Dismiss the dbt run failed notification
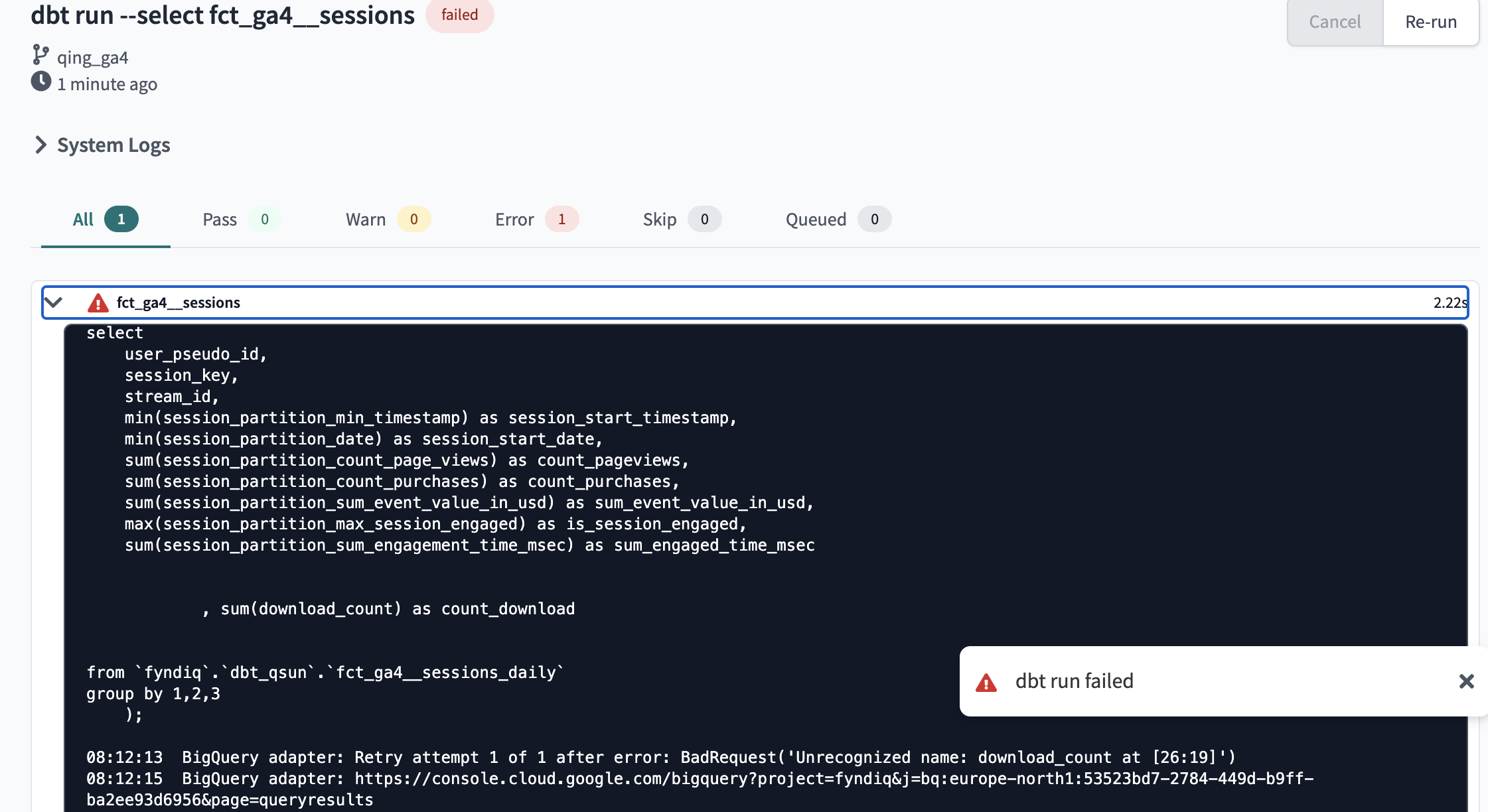Viewport: 1488px width, 812px height. tap(1465, 681)
